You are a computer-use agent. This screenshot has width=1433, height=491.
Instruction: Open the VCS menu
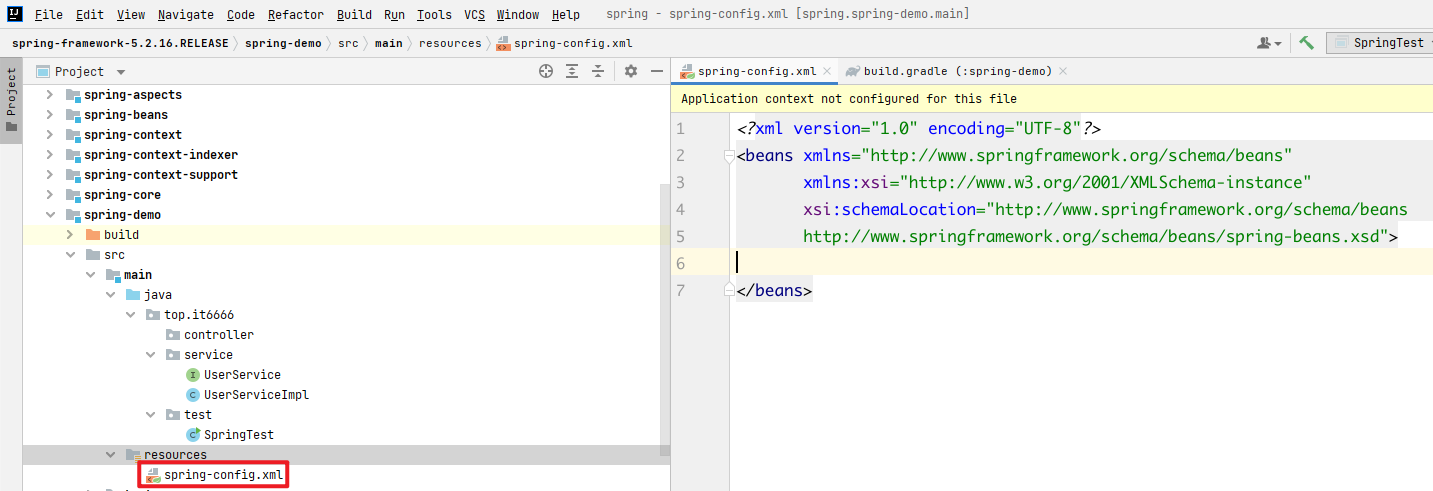pos(474,15)
